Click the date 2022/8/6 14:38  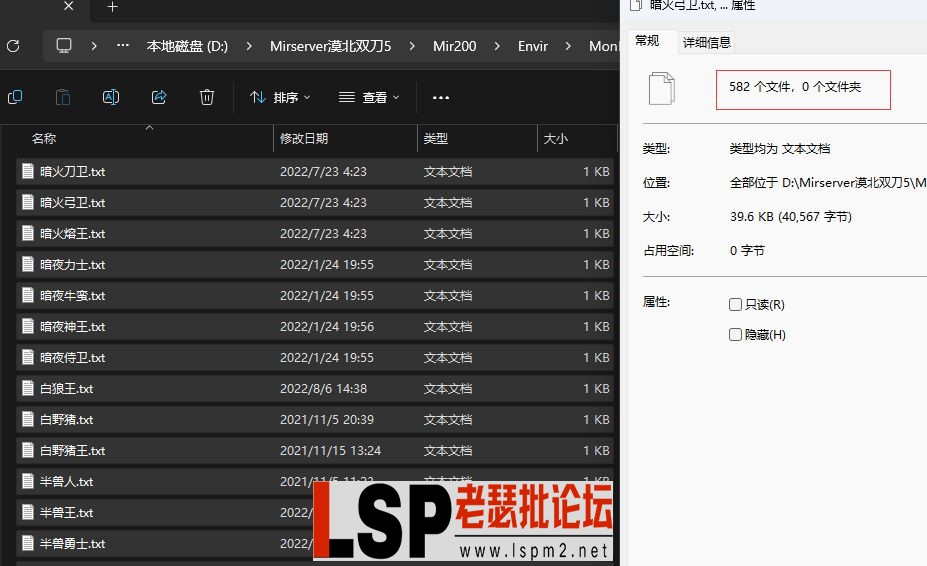pos(323,389)
